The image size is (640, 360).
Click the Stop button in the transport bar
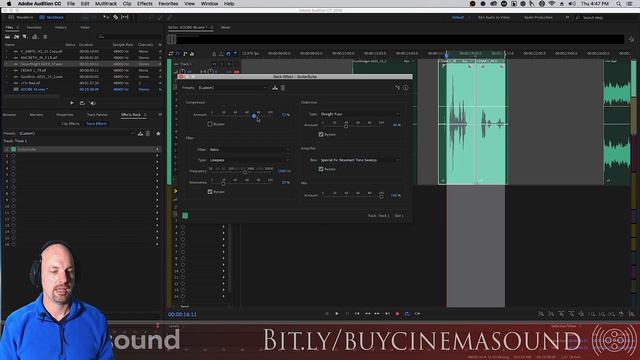[327, 313]
